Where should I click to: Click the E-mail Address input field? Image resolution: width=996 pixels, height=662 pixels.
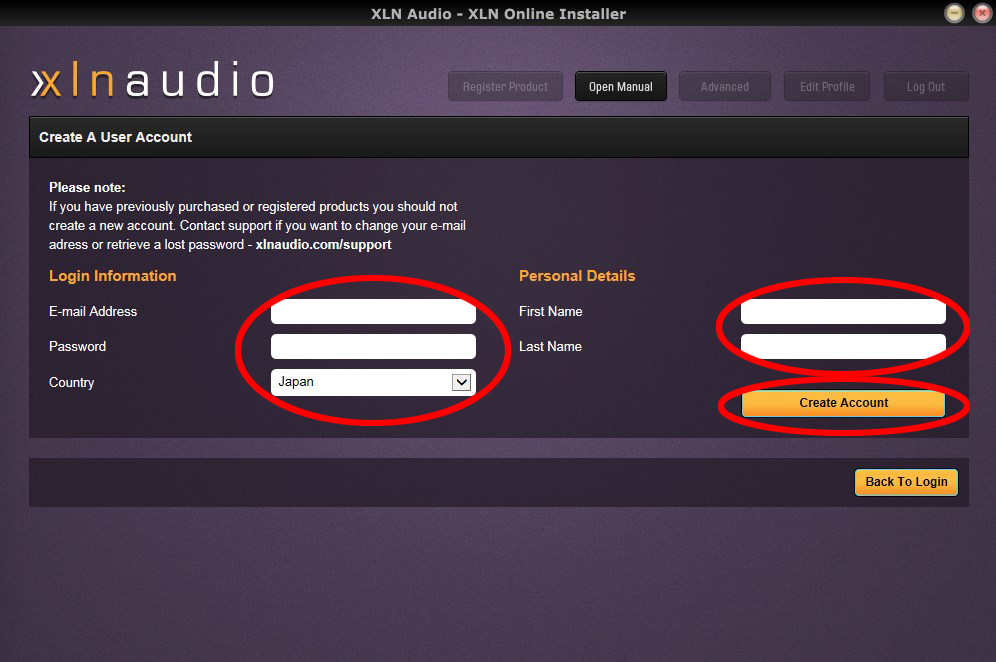coord(374,311)
